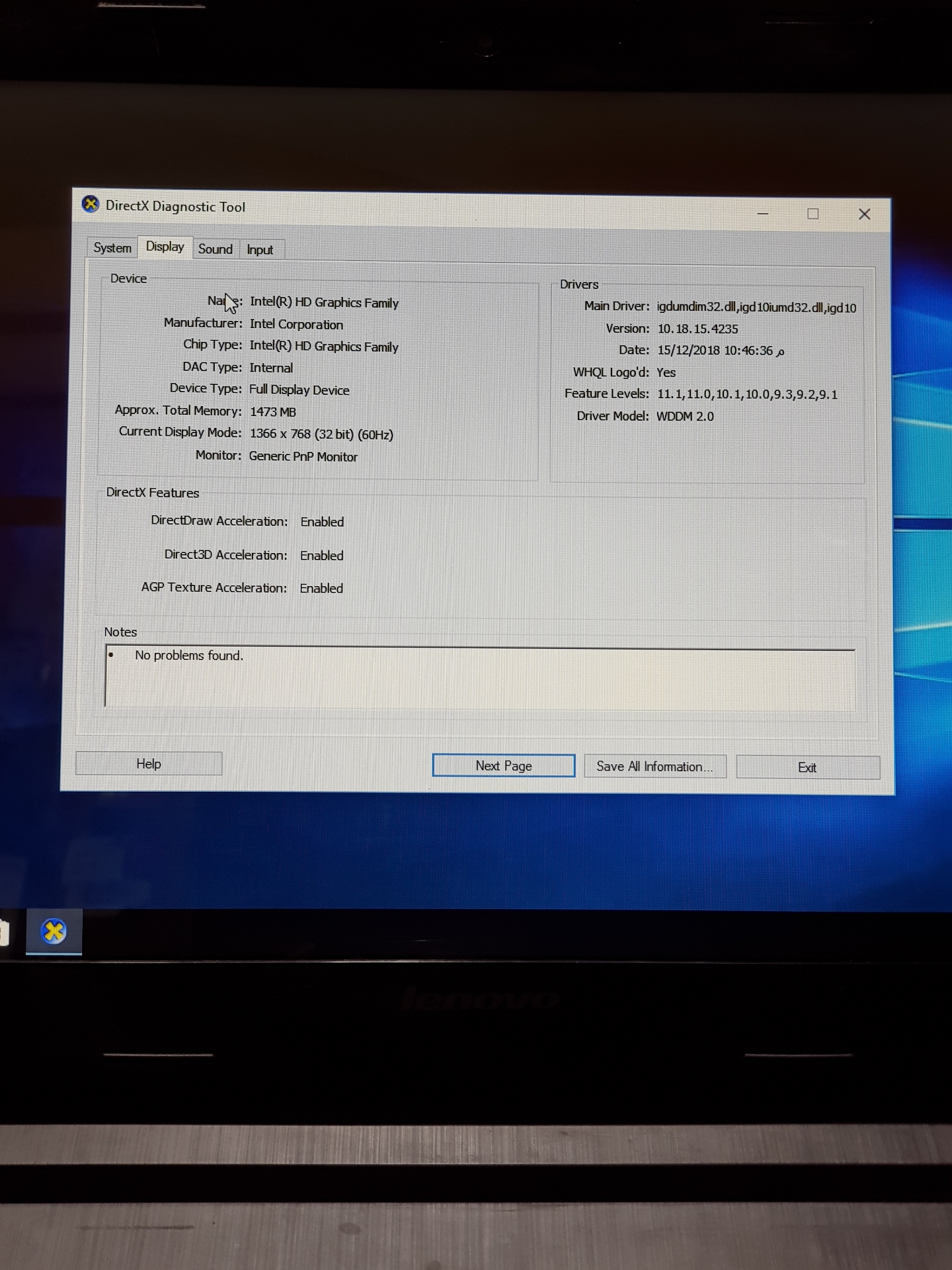Click Device Type value 'Full Display Device'
The image size is (952, 1270).
coord(299,390)
